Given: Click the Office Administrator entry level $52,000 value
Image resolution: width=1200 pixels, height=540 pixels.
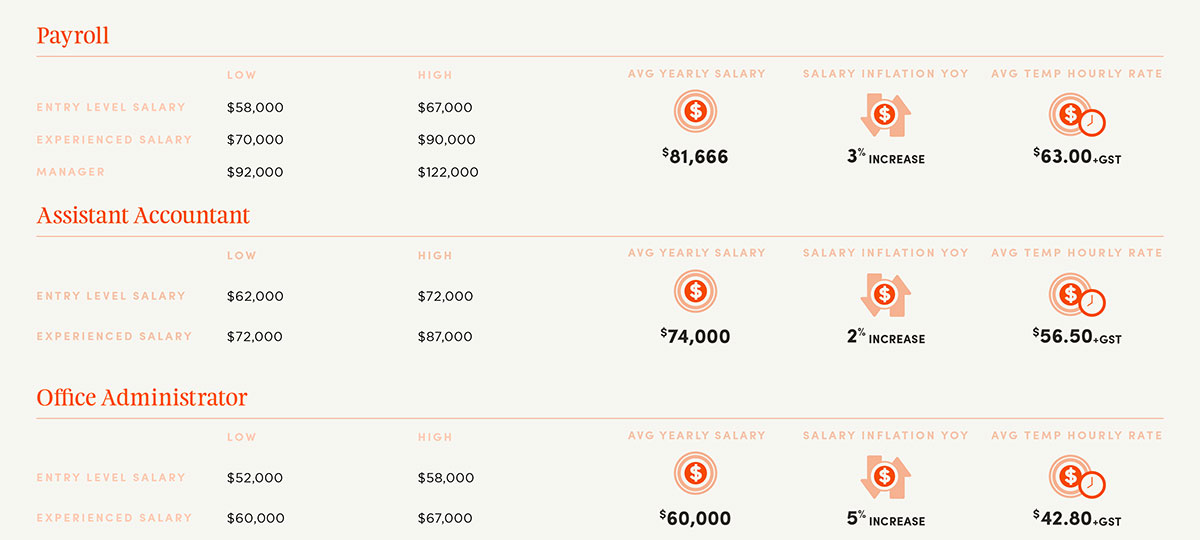Looking at the screenshot, I should pyautogui.click(x=255, y=478).
